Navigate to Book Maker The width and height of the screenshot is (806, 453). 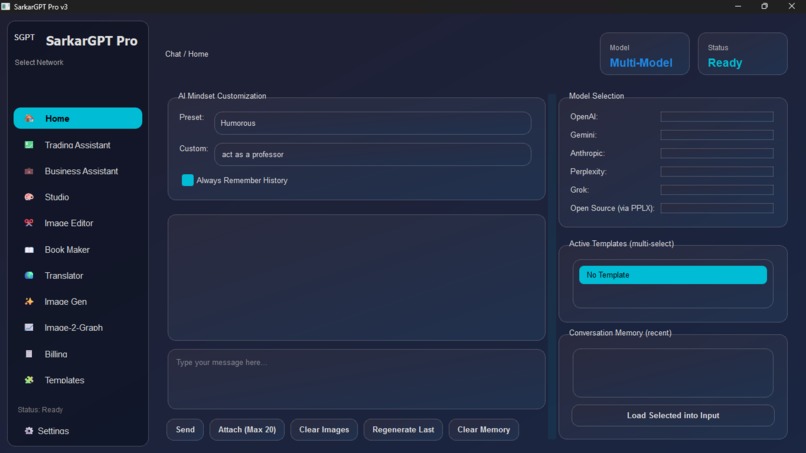click(78, 249)
